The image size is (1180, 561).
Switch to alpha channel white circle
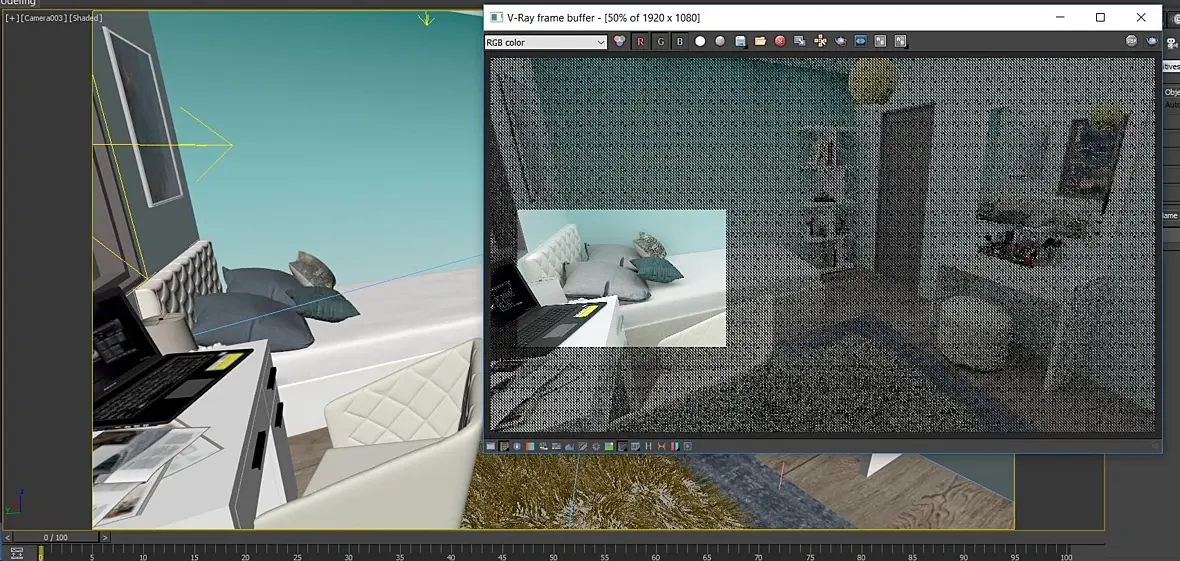coord(700,42)
